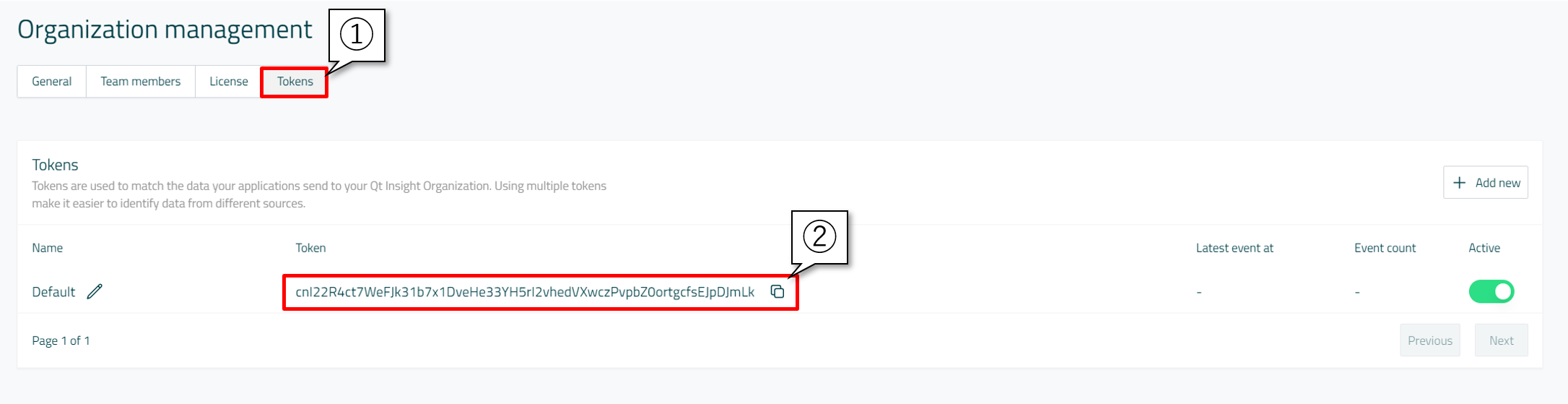1568x404 pixels.
Task: Select the token value text
Action: 525,292
